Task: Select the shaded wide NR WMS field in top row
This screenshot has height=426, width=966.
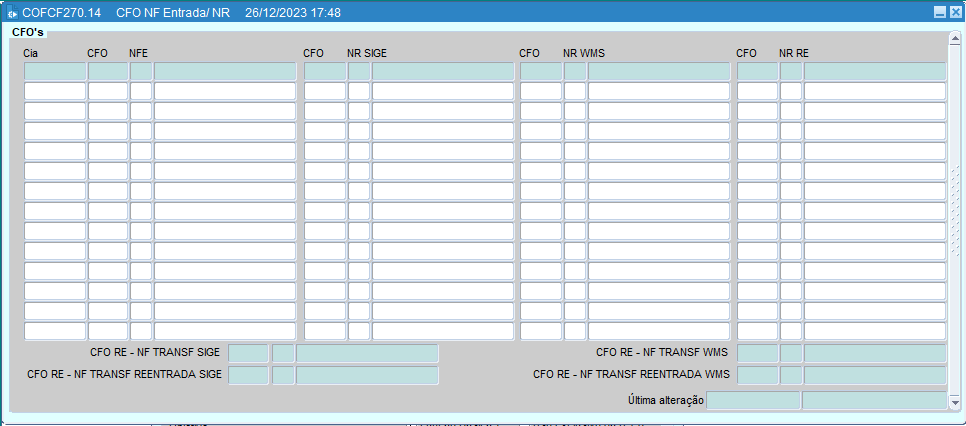Action: [659, 72]
